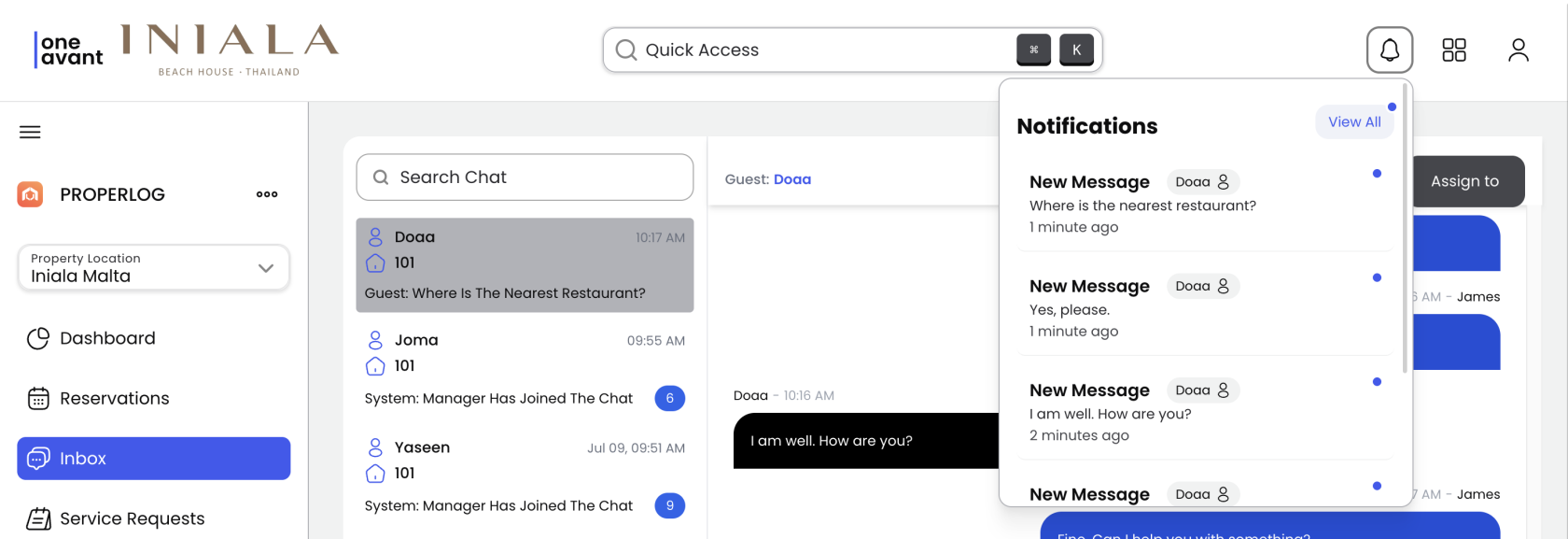Open Joma's chat conversation

(525, 369)
